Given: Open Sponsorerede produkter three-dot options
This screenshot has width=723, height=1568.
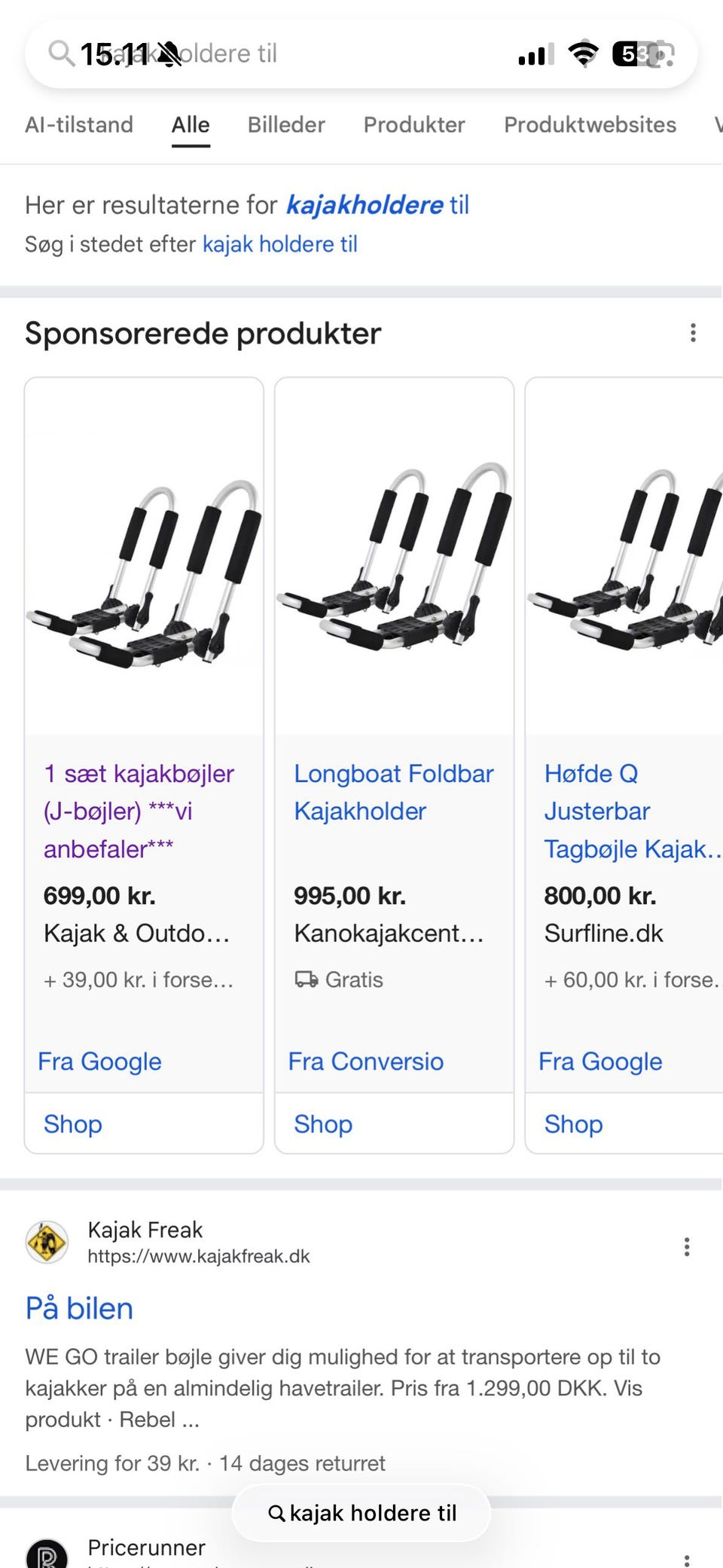Looking at the screenshot, I should tap(693, 333).
